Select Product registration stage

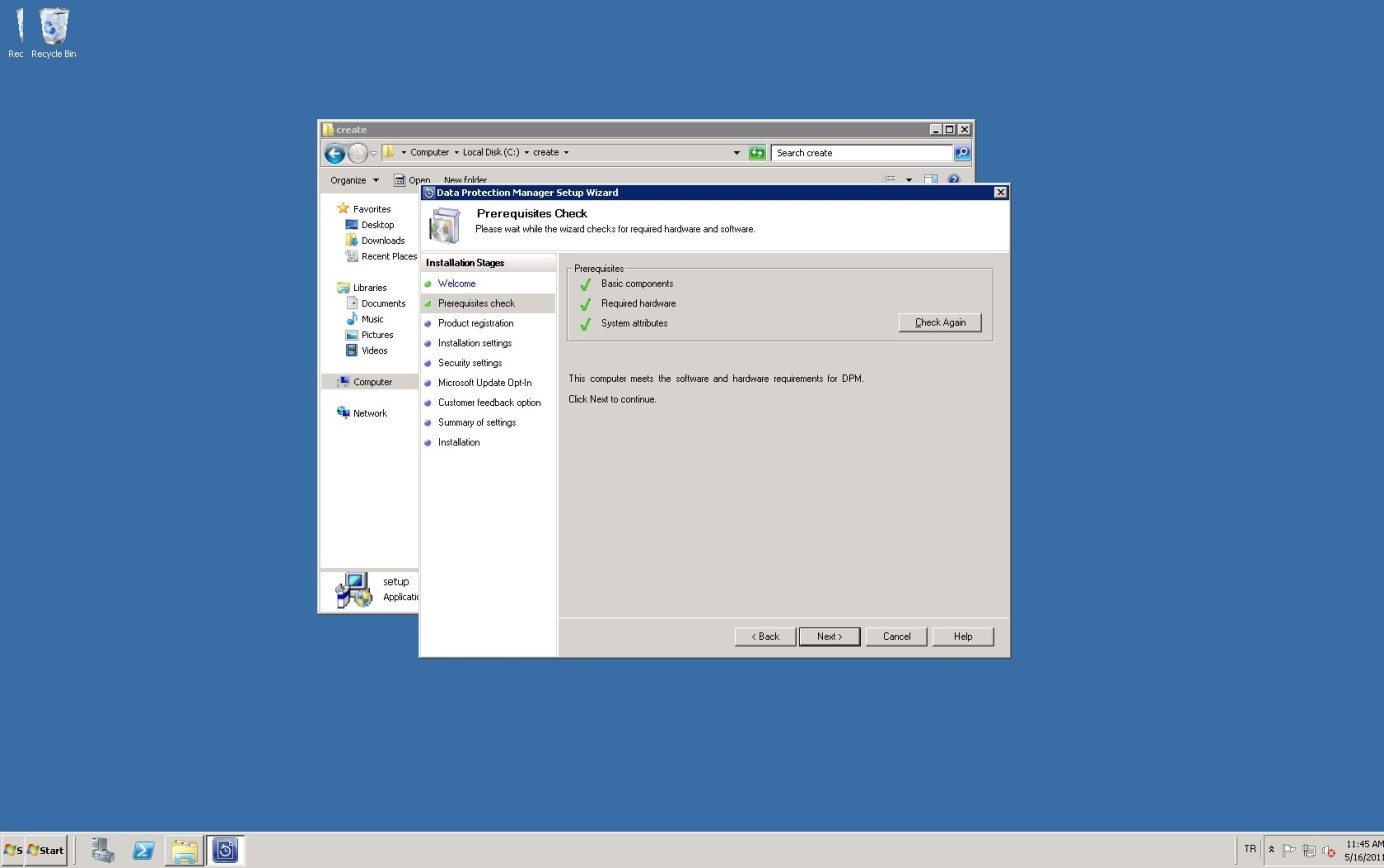pos(475,323)
